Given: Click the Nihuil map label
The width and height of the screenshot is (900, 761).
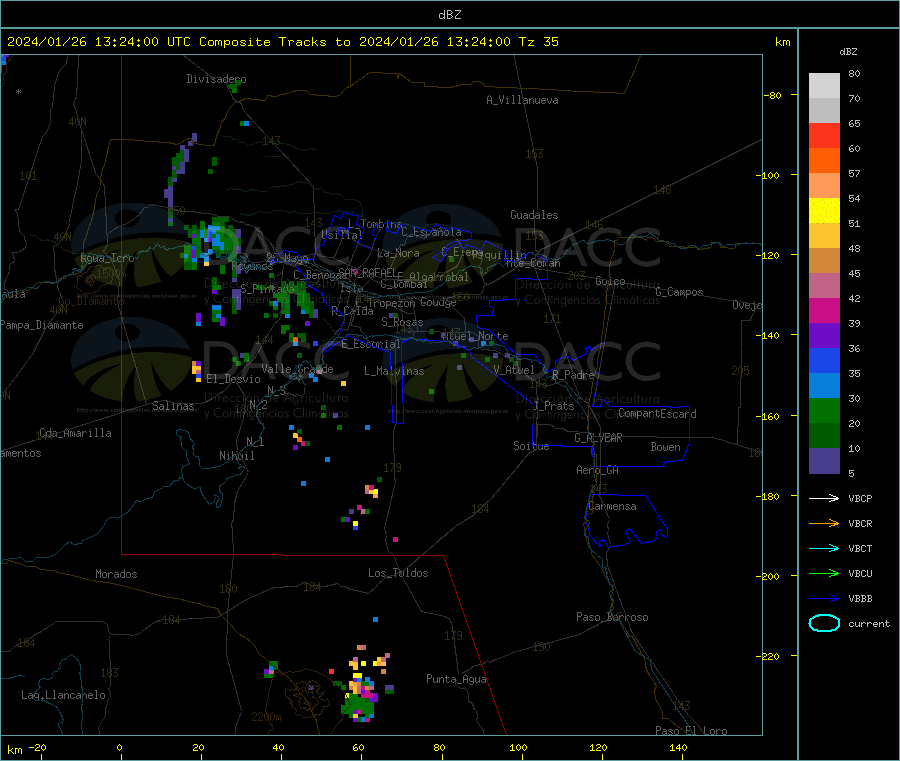Looking at the screenshot, I should (x=237, y=456).
